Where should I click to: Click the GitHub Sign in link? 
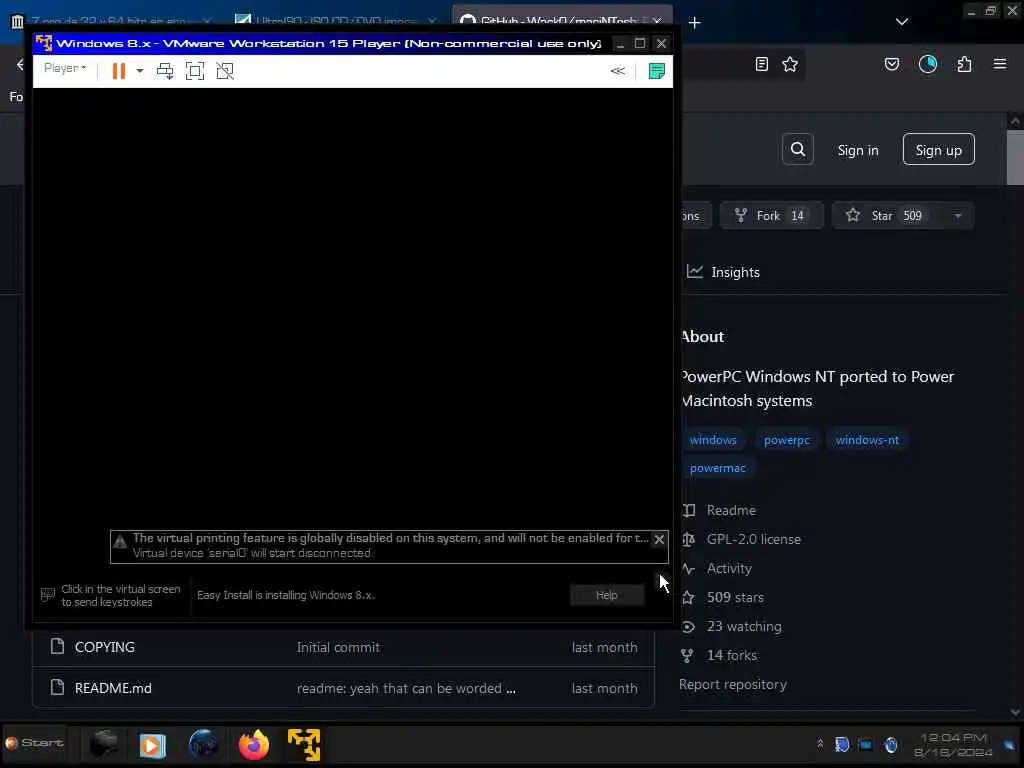click(x=857, y=150)
